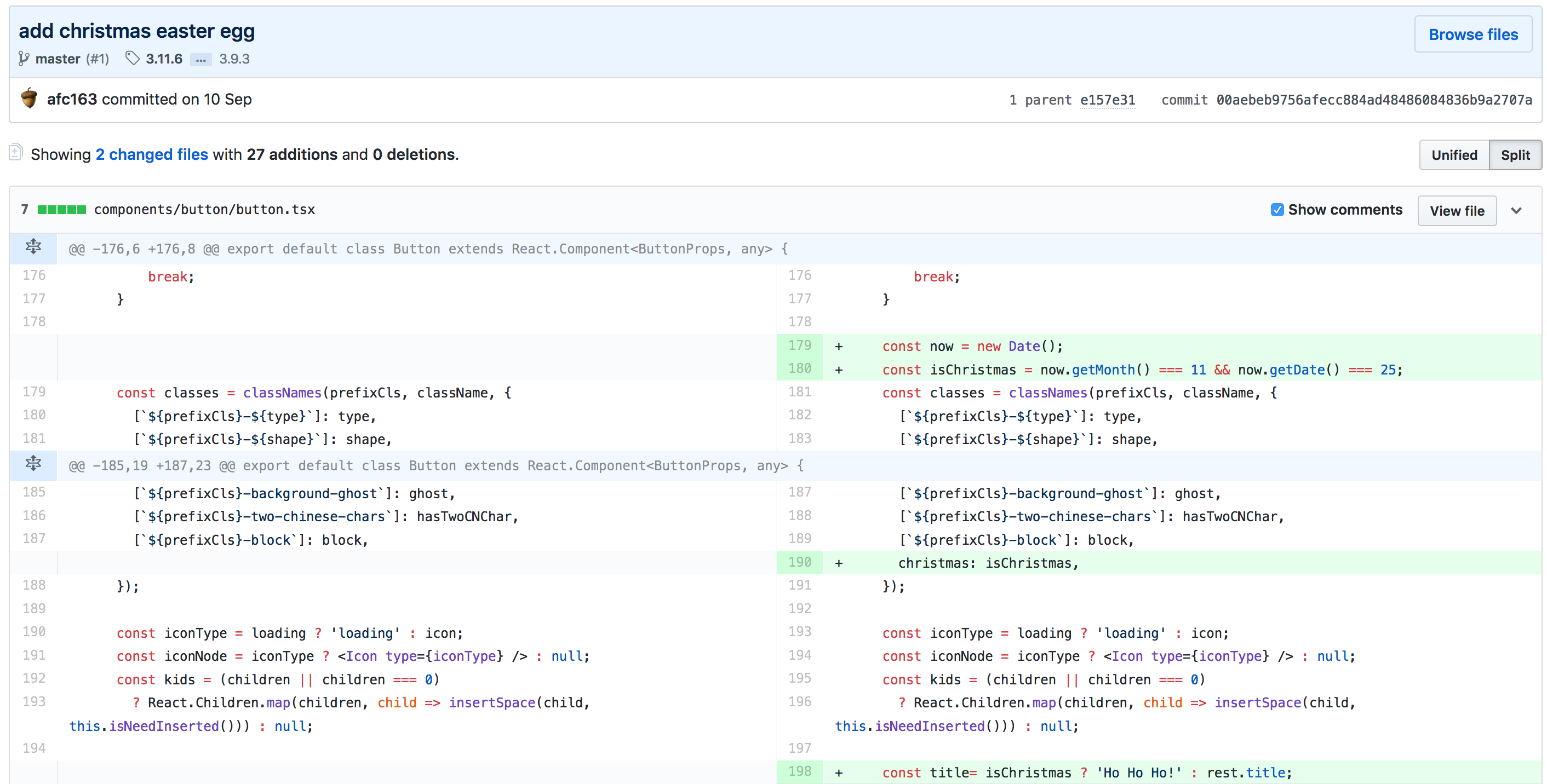Open pull request #1 link
The image size is (1547, 784).
[98, 59]
